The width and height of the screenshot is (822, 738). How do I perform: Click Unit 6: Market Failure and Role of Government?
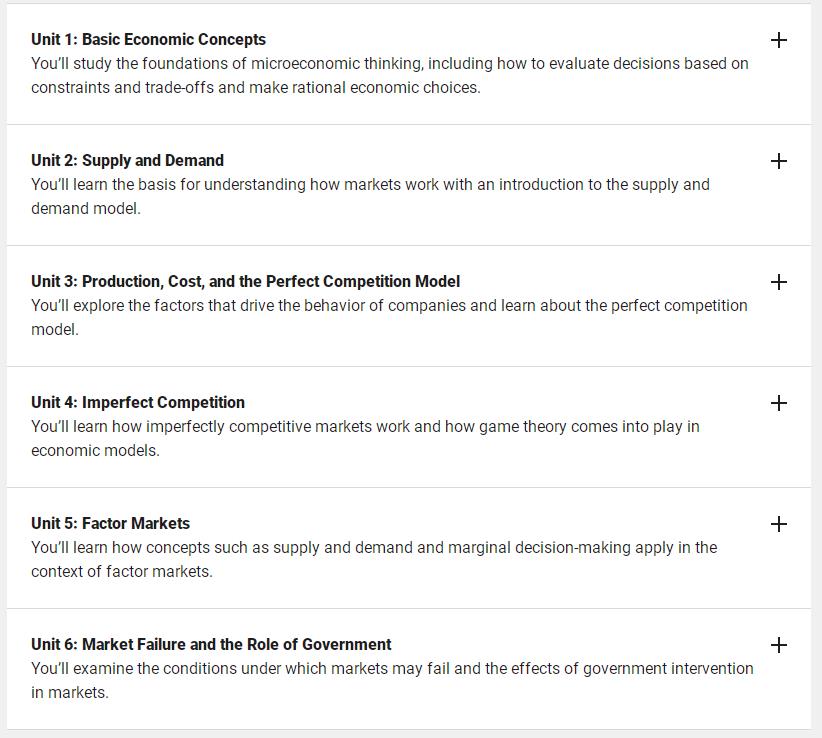(x=211, y=644)
